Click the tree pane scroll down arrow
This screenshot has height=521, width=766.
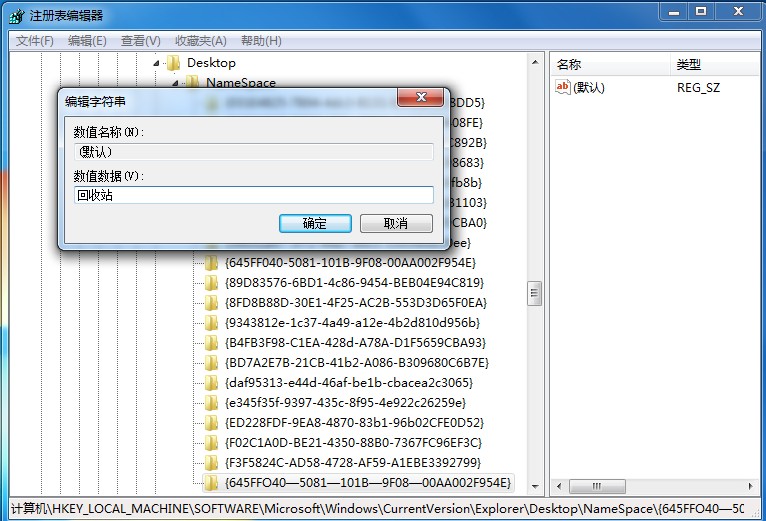(535, 486)
